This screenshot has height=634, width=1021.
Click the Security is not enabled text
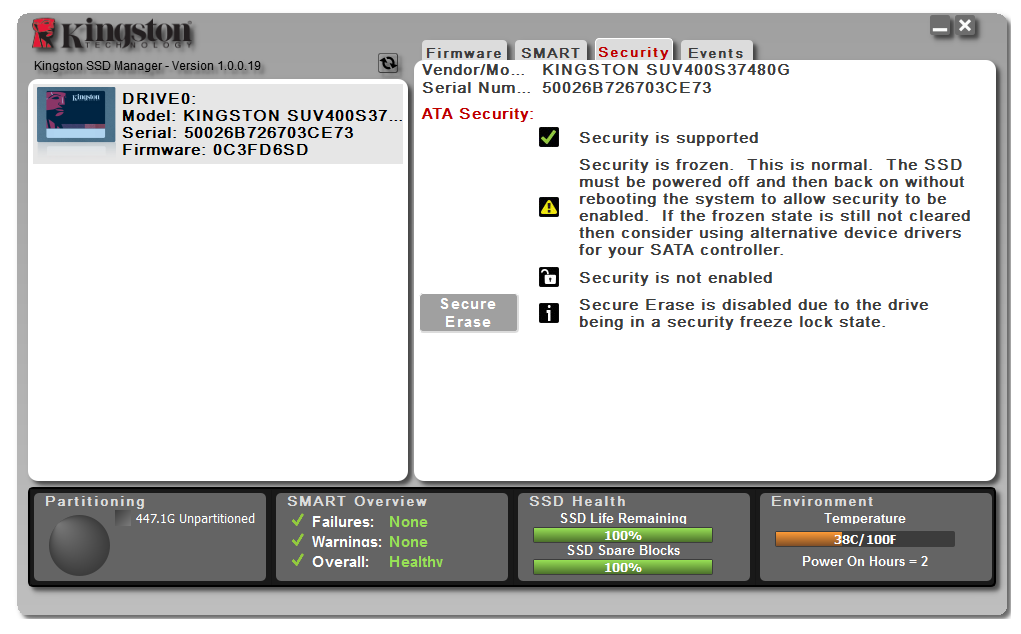point(676,278)
